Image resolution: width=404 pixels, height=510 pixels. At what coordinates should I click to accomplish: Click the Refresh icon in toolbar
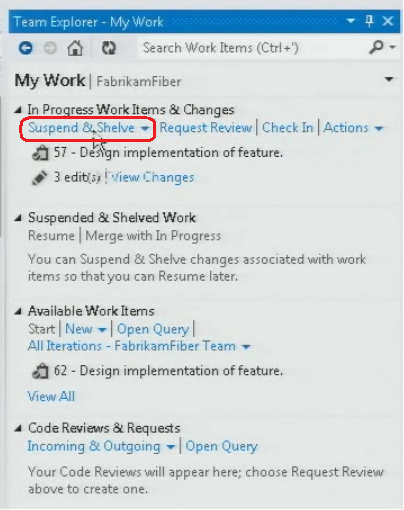(109, 48)
